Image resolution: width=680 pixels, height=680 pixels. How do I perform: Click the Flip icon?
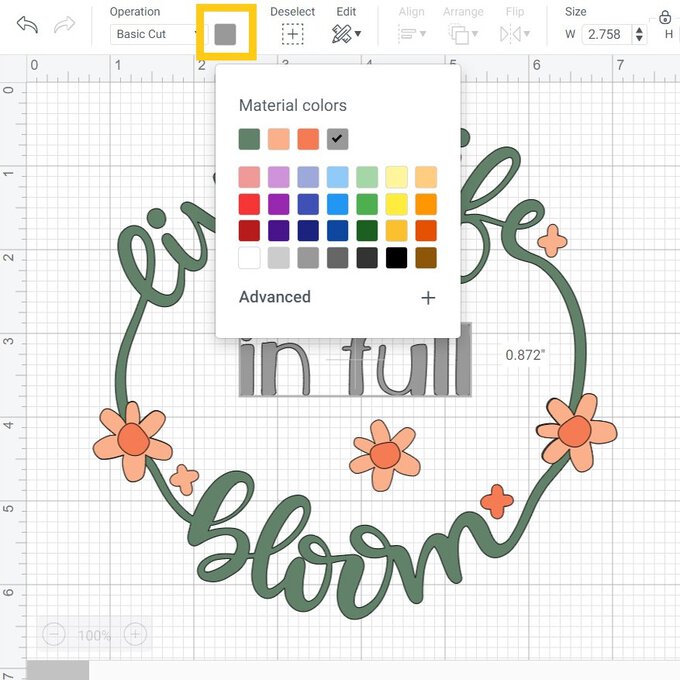(515, 34)
